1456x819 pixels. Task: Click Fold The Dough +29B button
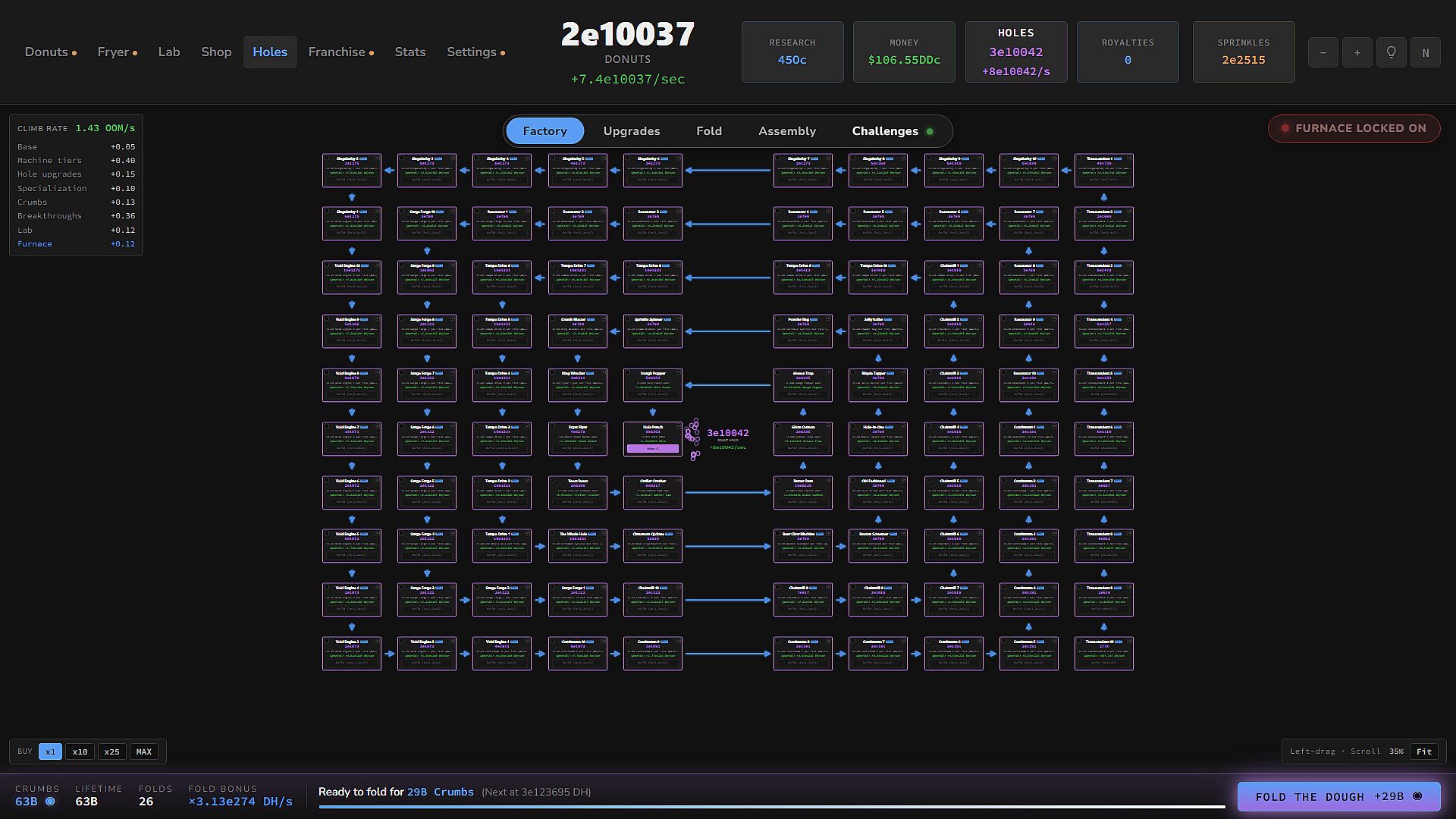click(1338, 796)
